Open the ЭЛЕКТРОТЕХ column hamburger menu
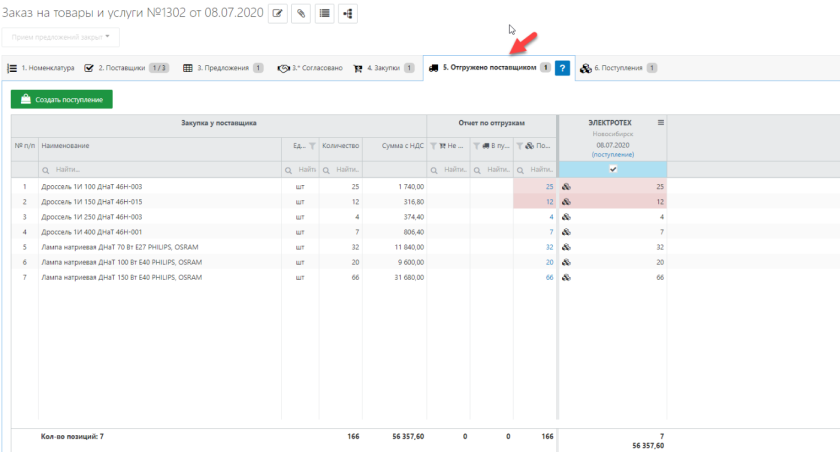This screenshot has height=452, width=840. click(x=660, y=122)
